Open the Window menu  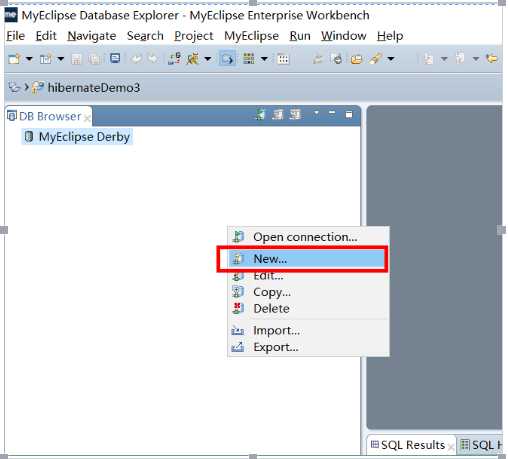[344, 36]
